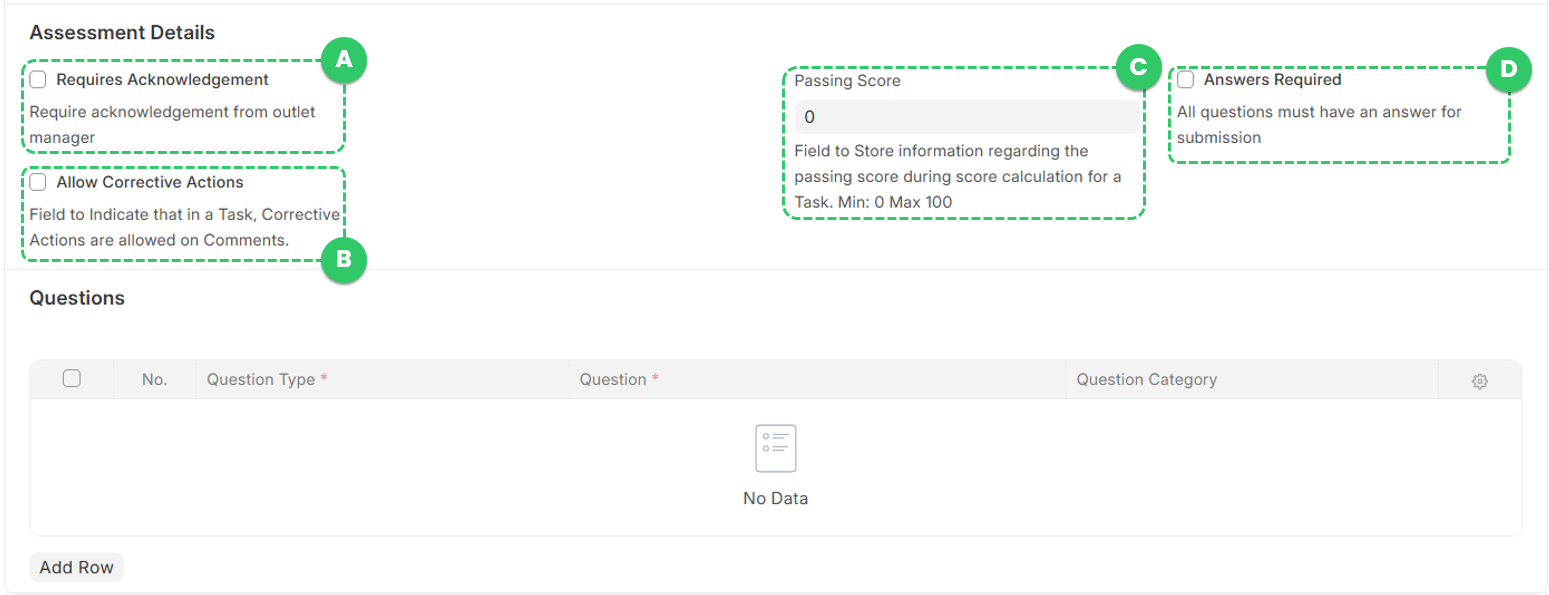Click the No. column label
This screenshot has width=1549, height=595.
156,379
